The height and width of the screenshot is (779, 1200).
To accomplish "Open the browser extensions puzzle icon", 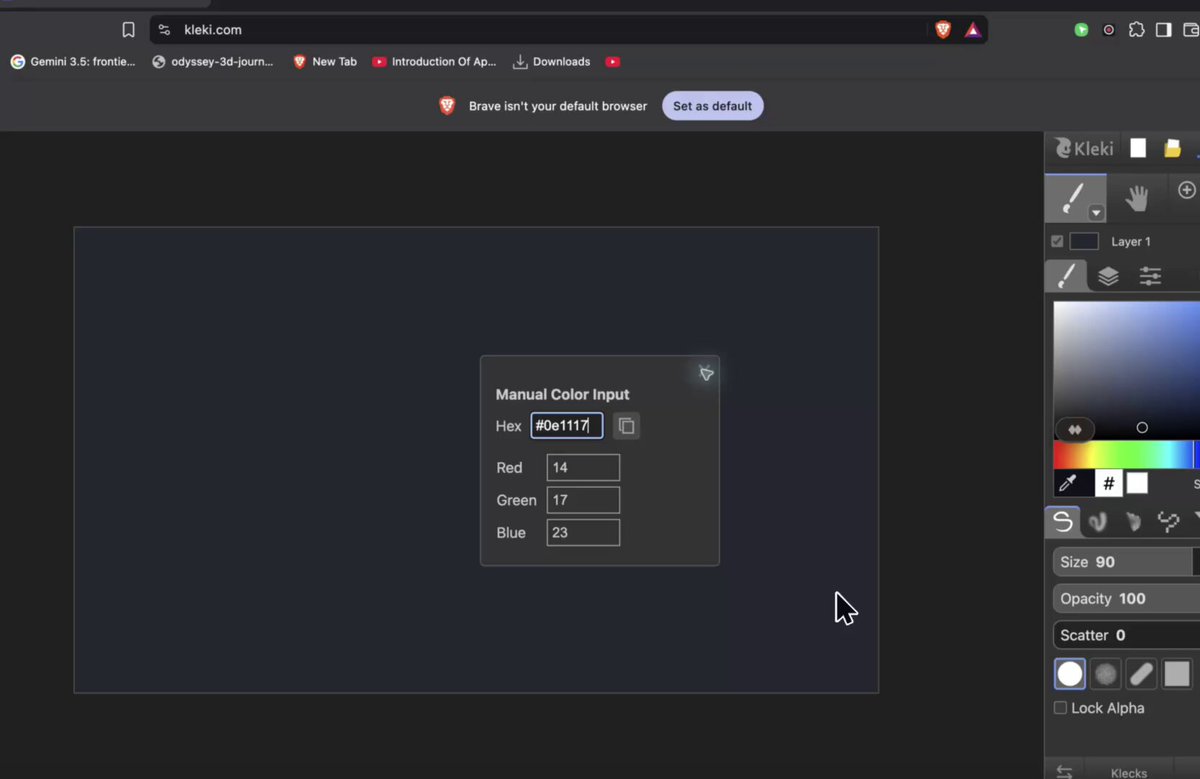I will [x=1136, y=30].
